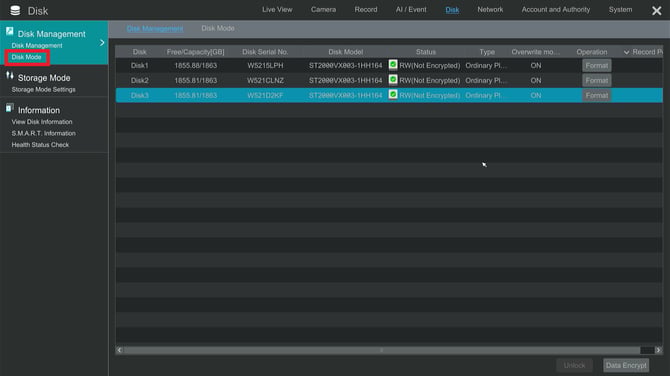Format Disk1

click(597, 65)
